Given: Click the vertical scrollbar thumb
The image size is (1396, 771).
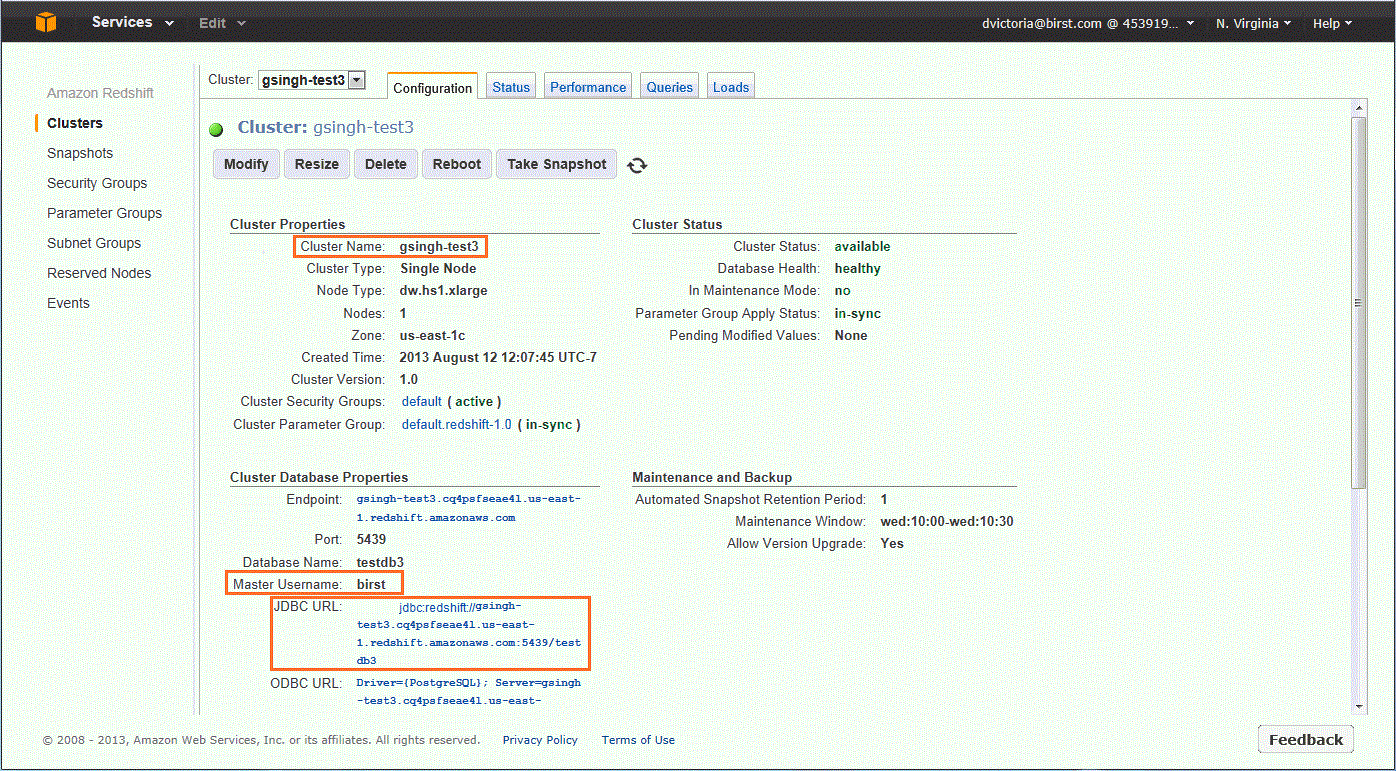Looking at the screenshot, I should click(1358, 300).
